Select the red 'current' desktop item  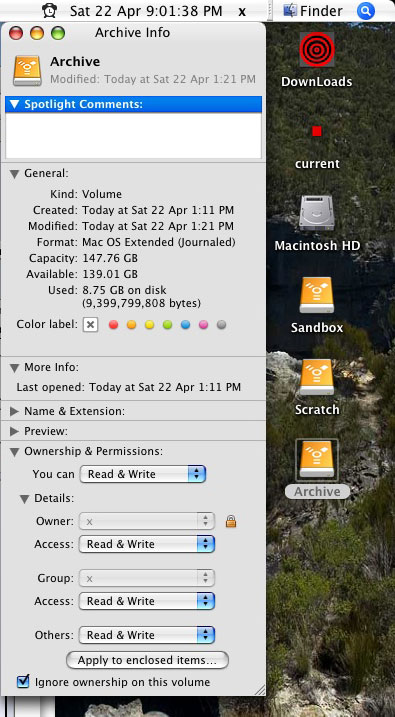click(x=317, y=132)
